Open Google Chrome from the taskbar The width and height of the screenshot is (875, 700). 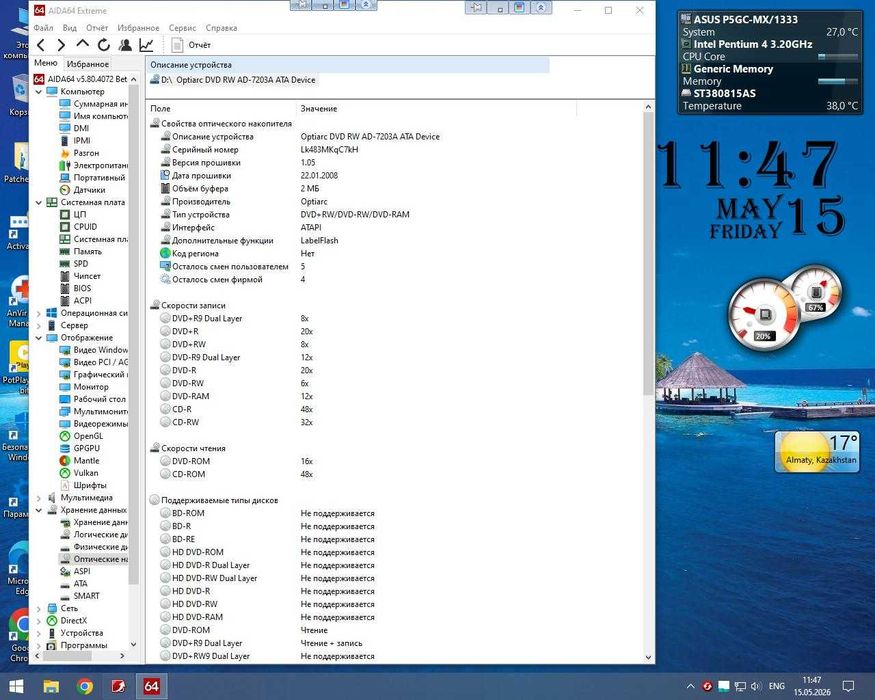pos(85,686)
